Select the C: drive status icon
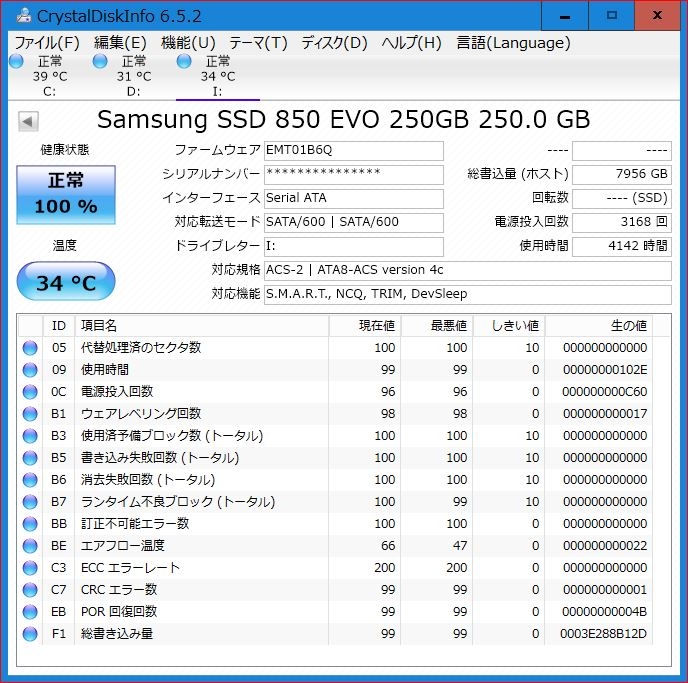 pyautogui.click(x=16, y=61)
